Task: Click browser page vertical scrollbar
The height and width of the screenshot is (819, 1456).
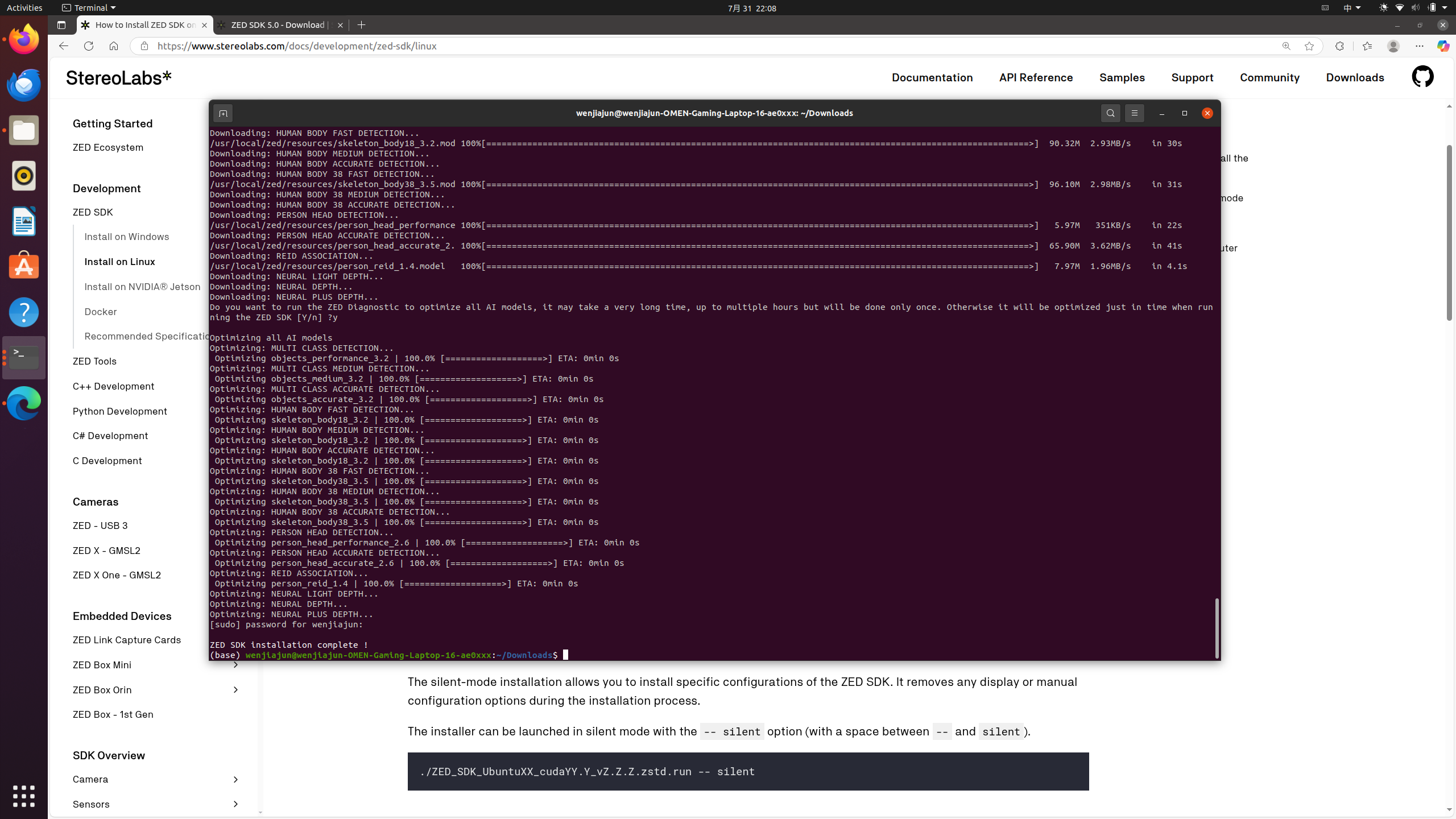Action: [1449, 233]
